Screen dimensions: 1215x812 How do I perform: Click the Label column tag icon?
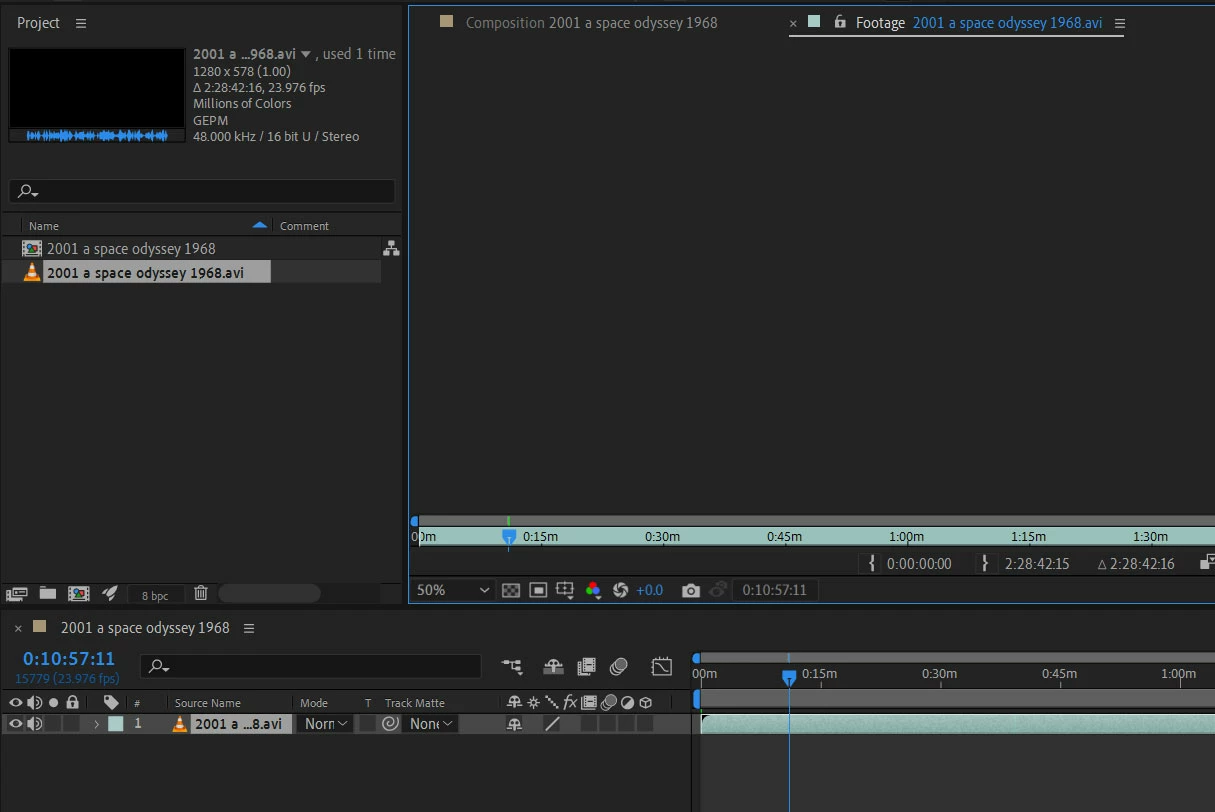click(111, 702)
